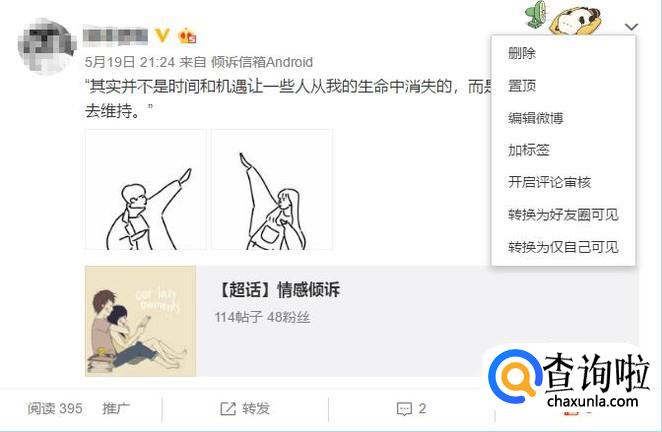Image resolution: width=662 pixels, height=432 pixels.
Task: Click the repost arrow icon beside 转发
Action: click(x=228, y=408)
